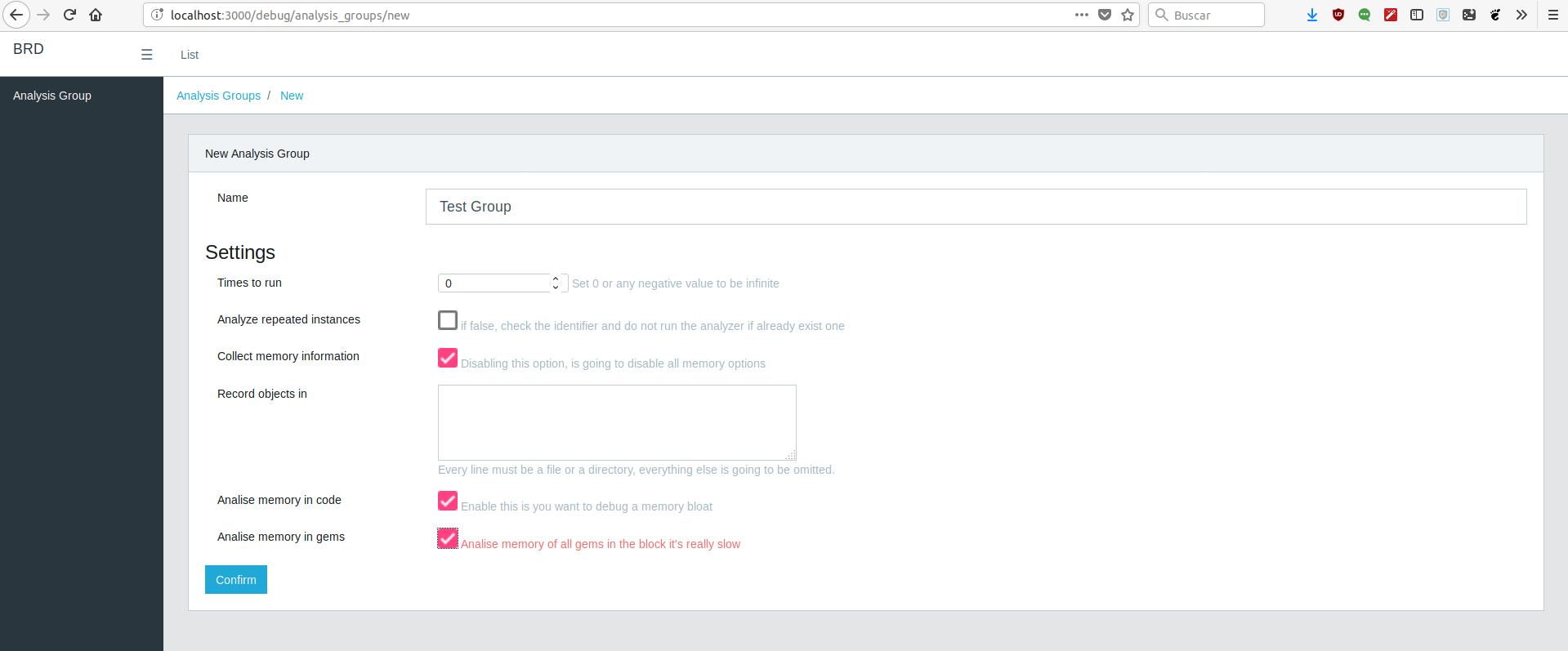Reload the page with the refresh icon
The image size is (1568, 651).
[x=69, y=15]
